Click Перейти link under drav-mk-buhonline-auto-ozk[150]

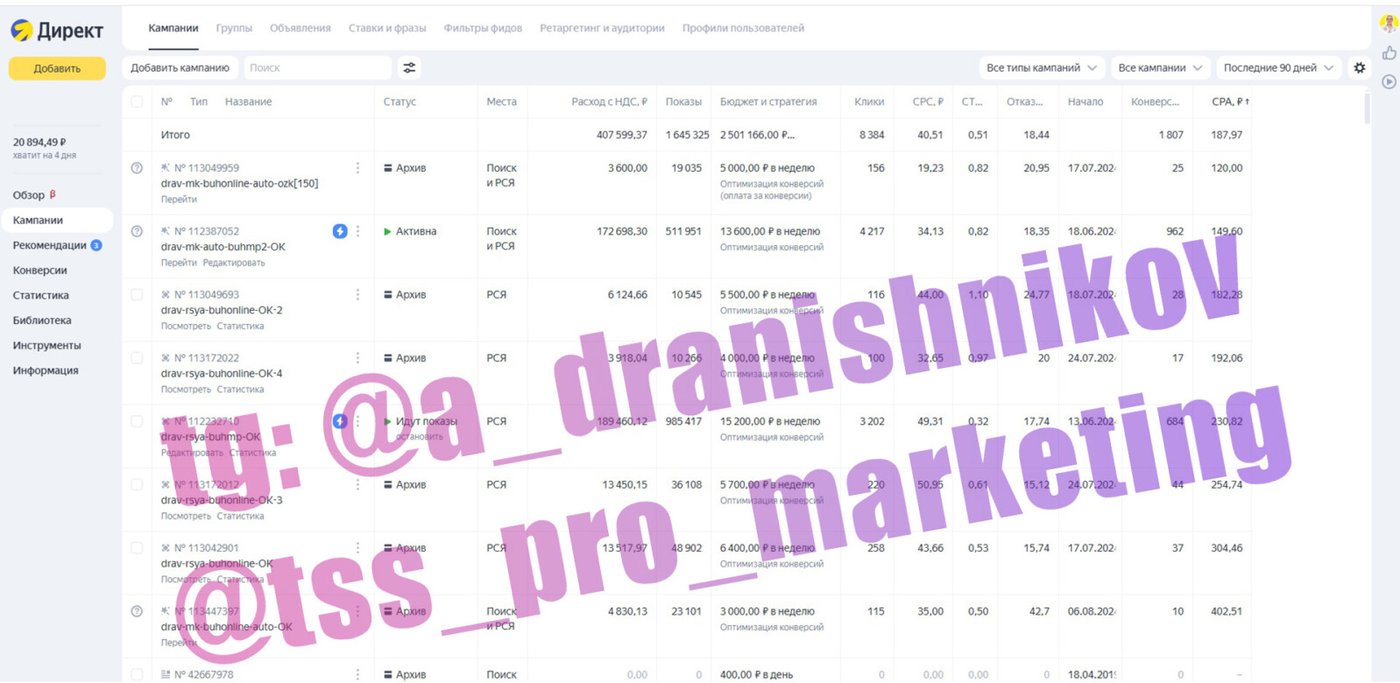pyautogui.click(x=179, y=199)
